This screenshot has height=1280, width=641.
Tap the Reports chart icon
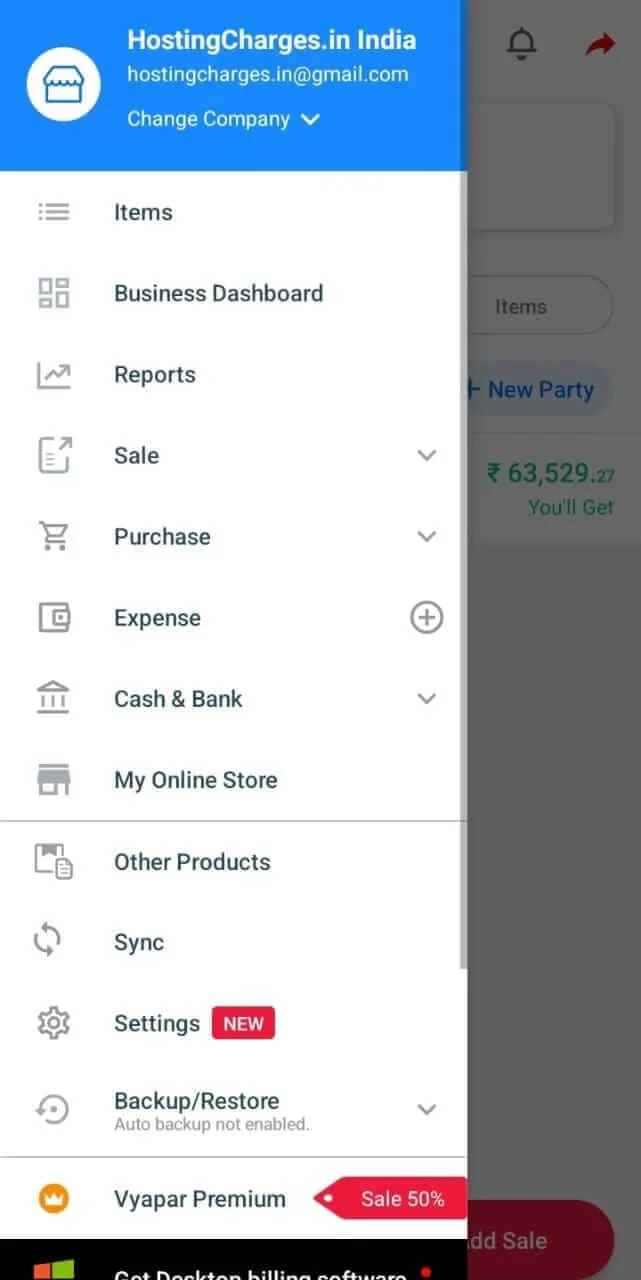click(54, 375)
